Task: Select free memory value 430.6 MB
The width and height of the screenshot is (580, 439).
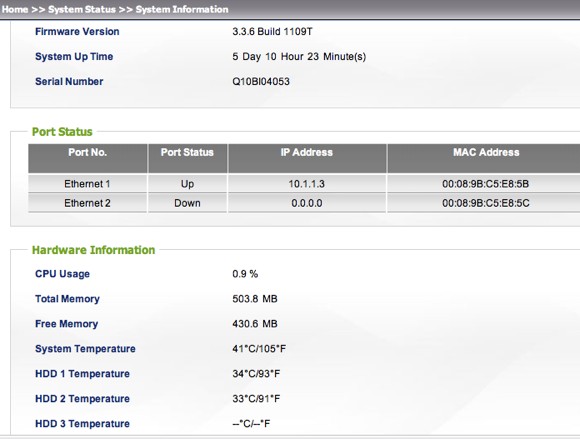Action: point(255,324)
